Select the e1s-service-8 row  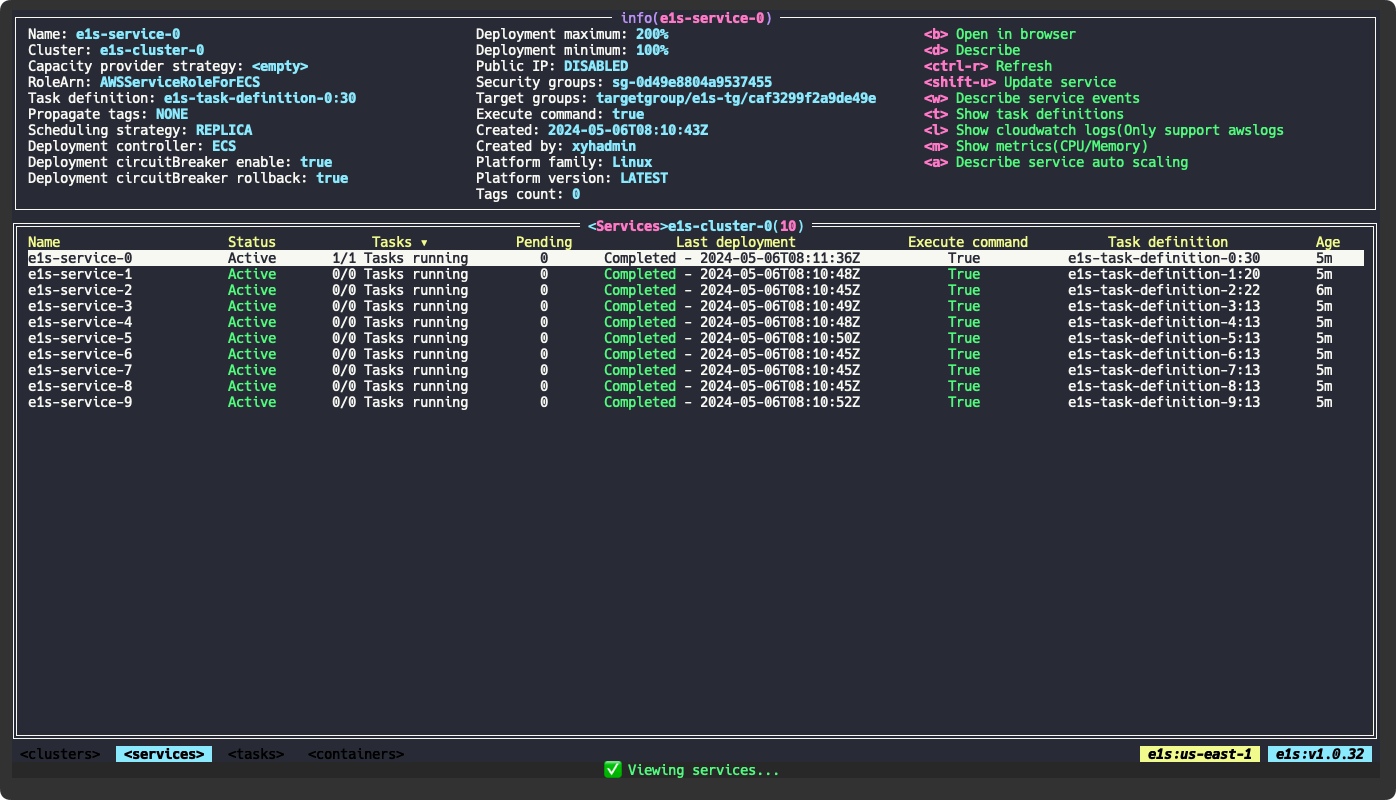[696, 386]
